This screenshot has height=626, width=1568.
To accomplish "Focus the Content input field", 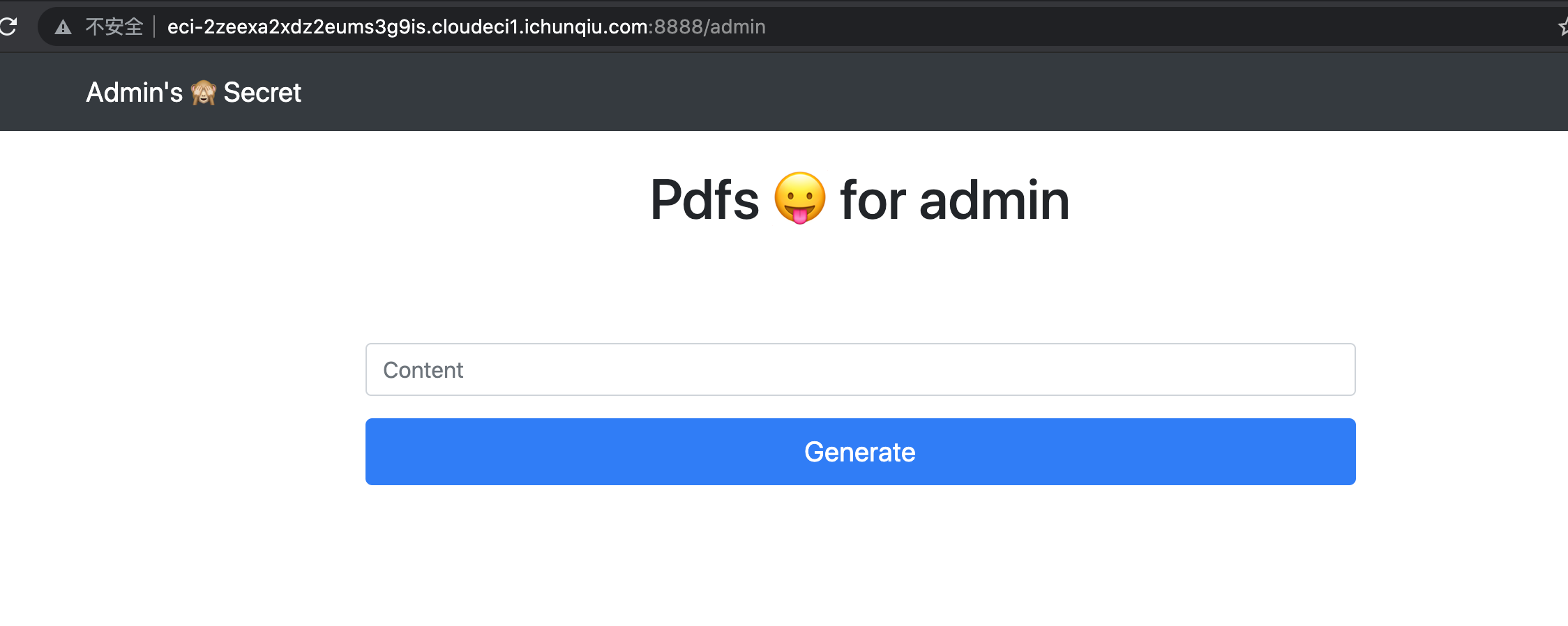I will [x=860, y=369].
